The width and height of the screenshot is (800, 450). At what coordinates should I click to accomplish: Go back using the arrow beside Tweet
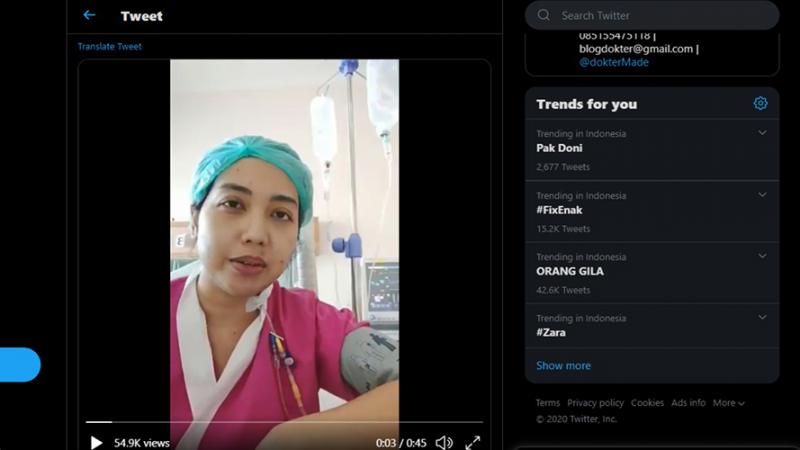click(x=89, y=15)
